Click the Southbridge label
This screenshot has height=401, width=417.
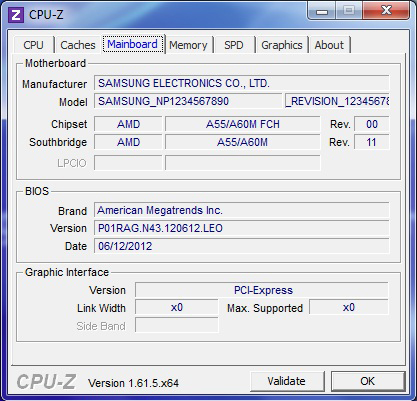[x=58, y=142]
